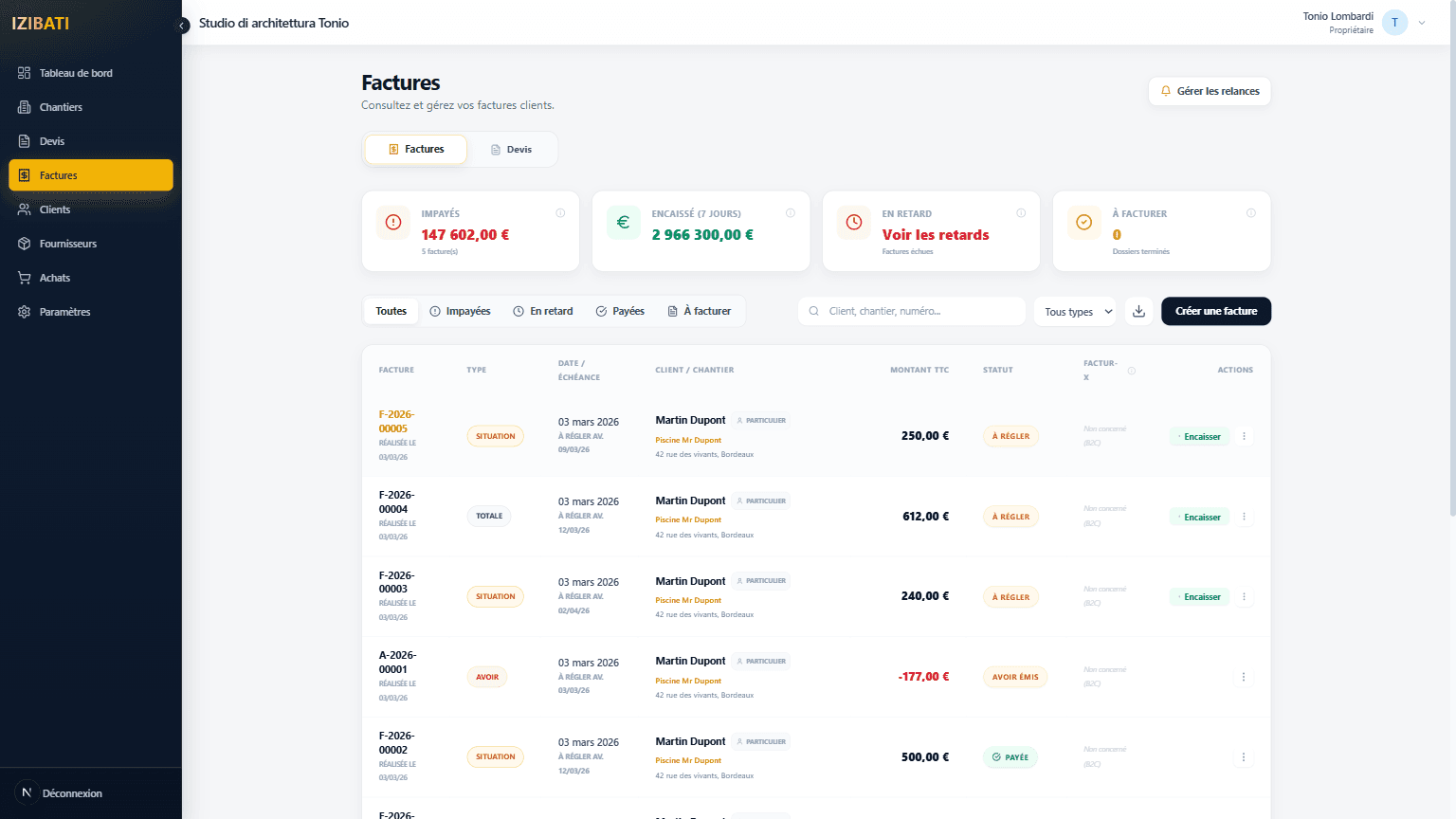This screenshot has height=819, width=1456.
Task: Show the En retard invoices filter
Action: click(543, 311)
